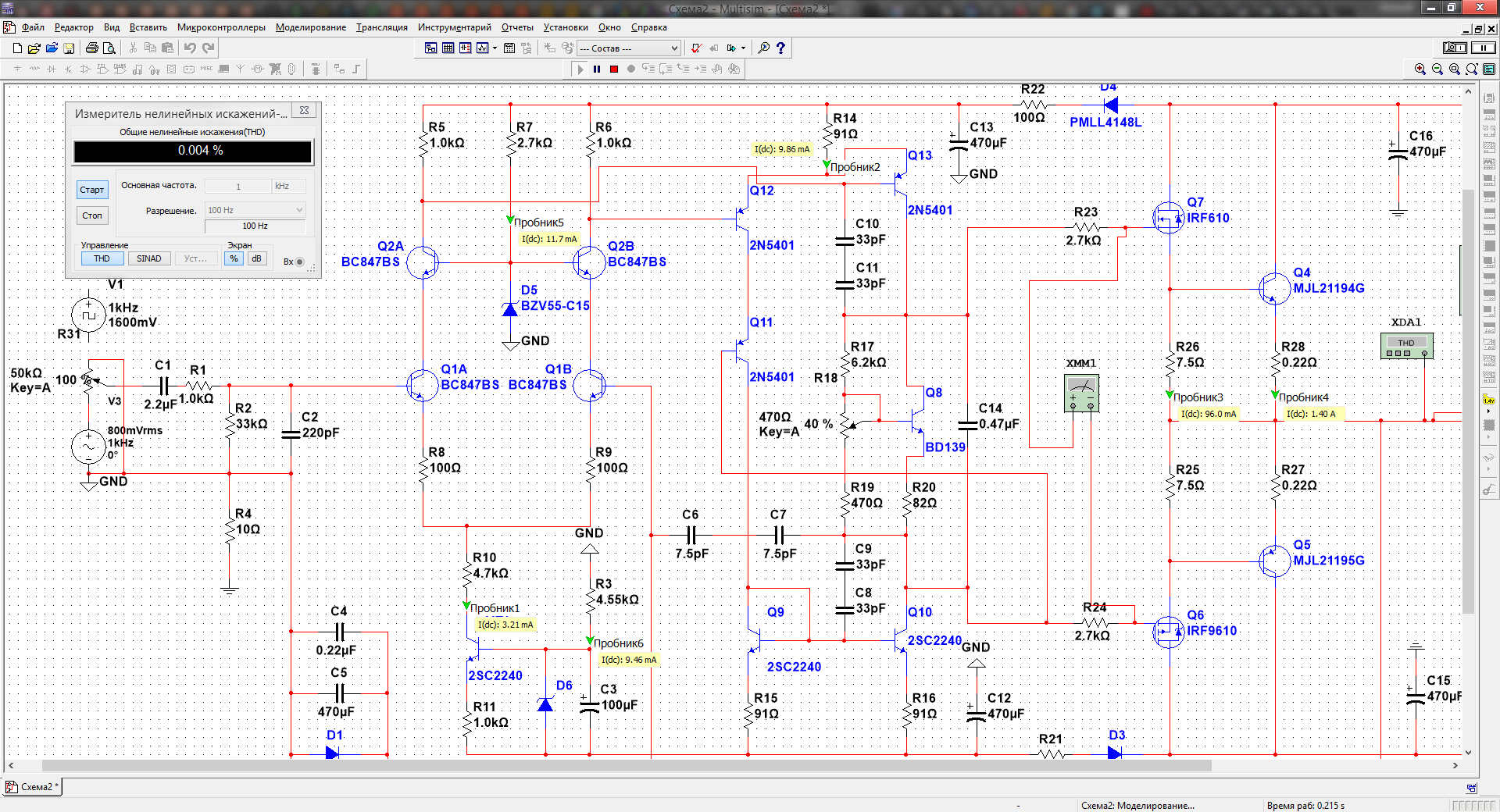Expand the Grapher dropdown arrow
1500x812 pixels.
click(x=495, y=48)
